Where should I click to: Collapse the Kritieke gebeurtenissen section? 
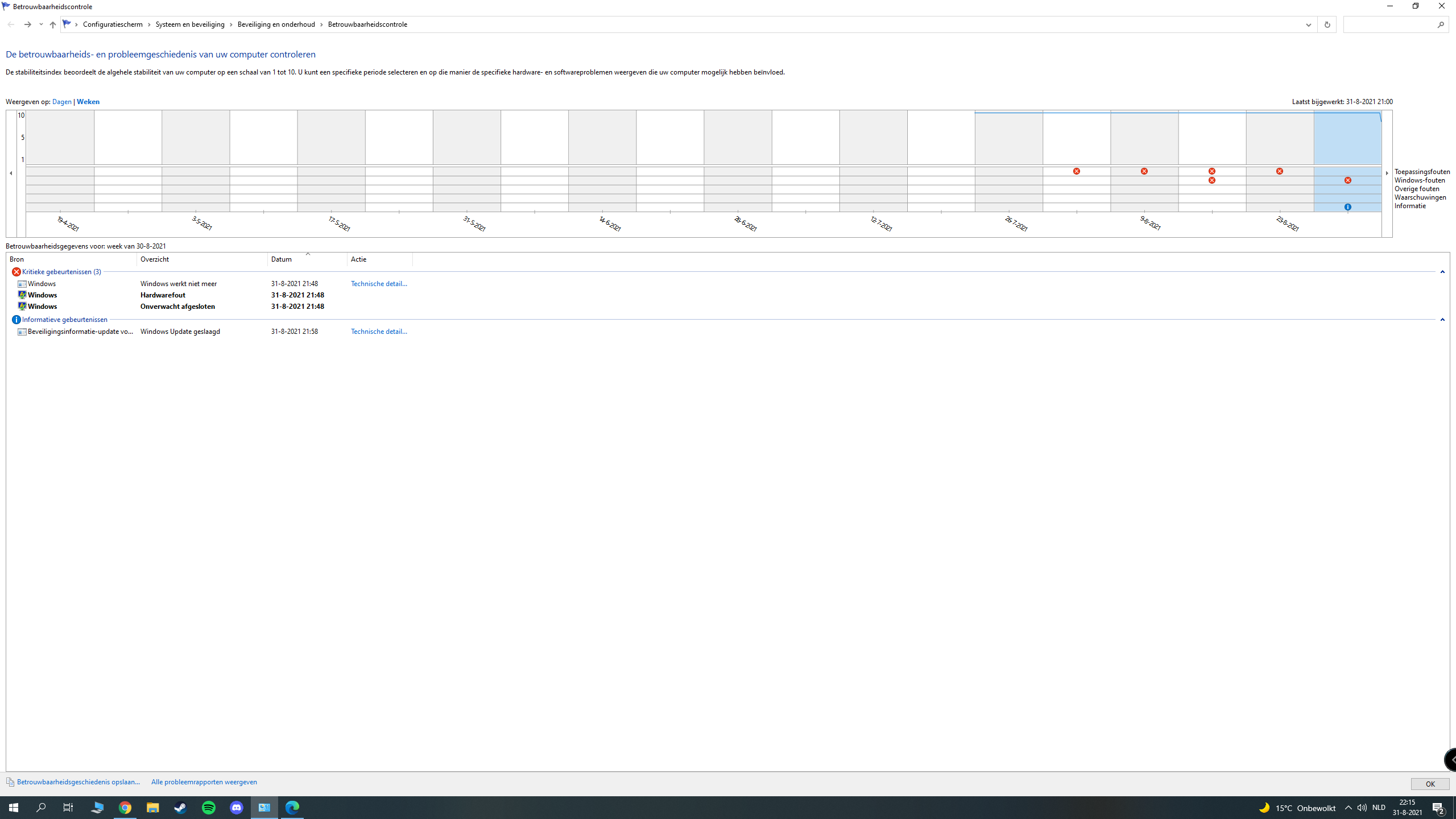(x=1442, y=272)
